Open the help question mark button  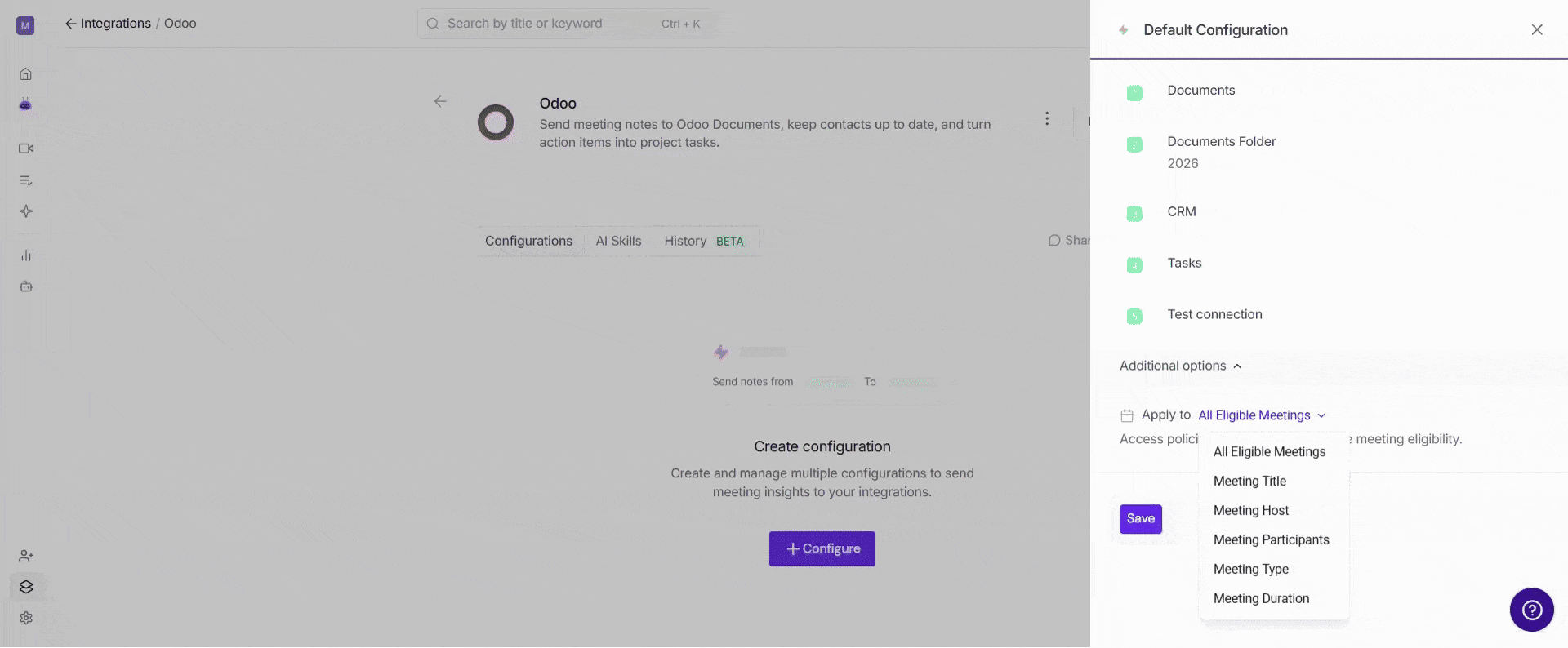coord(1531,610)
